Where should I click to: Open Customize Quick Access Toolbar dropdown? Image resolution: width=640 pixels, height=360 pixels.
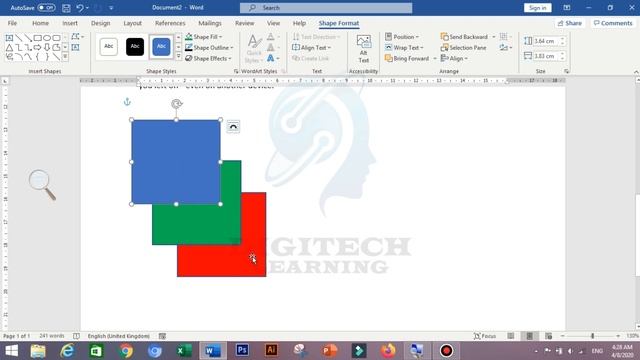(111, 8)
